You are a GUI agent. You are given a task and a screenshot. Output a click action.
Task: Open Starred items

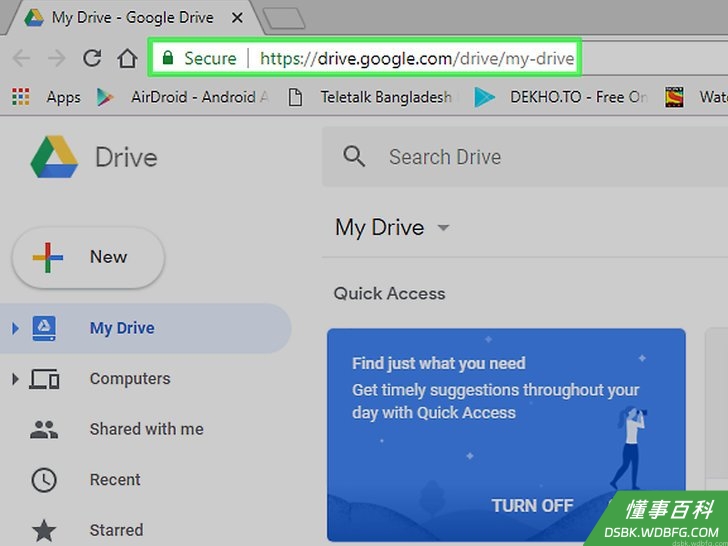point(116,530)
